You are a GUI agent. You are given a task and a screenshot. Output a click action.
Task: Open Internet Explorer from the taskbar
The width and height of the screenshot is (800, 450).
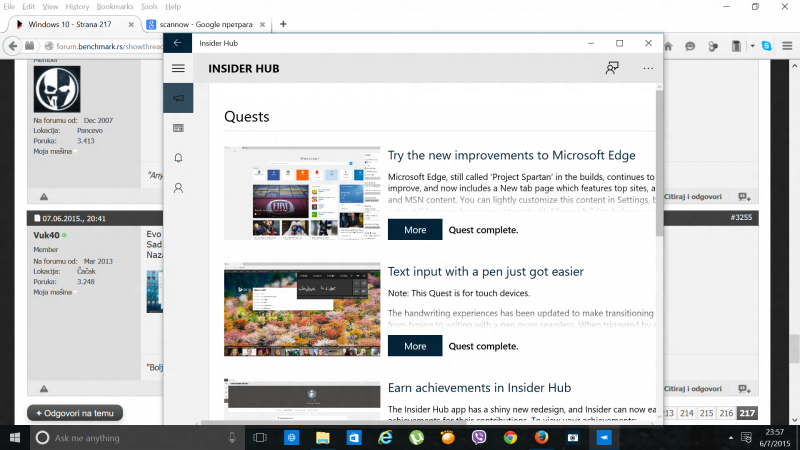(x=385, y=438)
